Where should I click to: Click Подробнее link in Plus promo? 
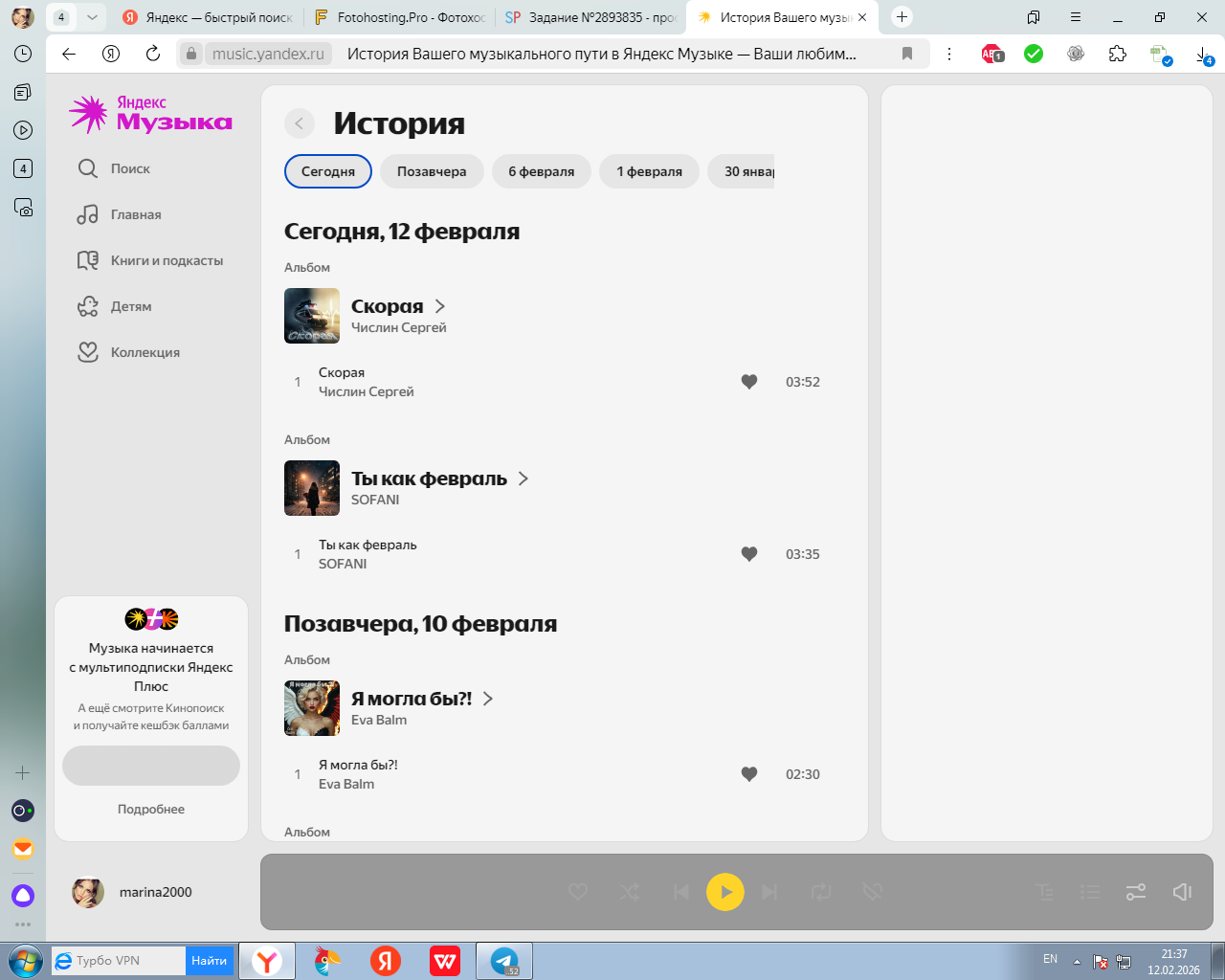151,809
